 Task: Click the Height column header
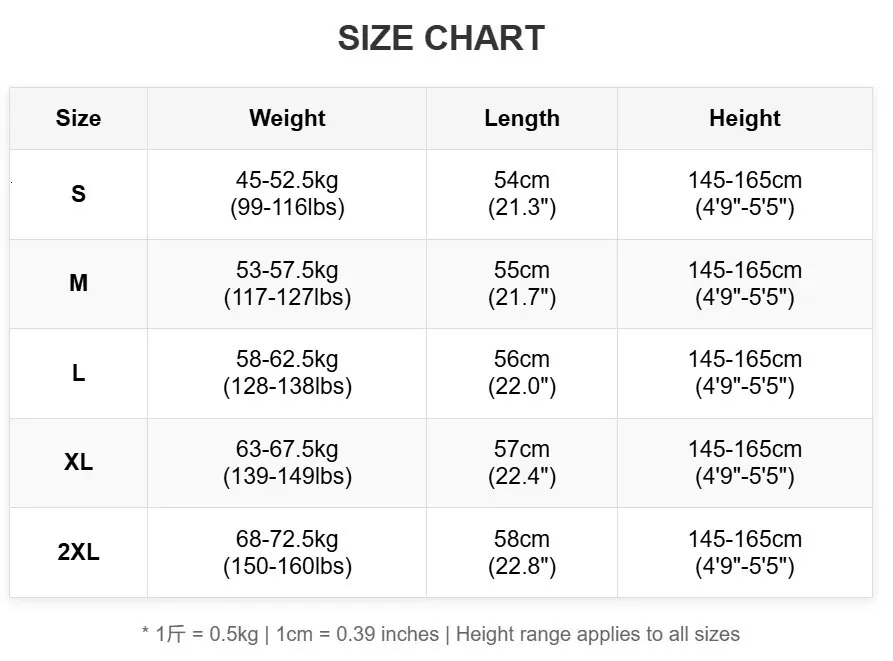click(744, 118)
